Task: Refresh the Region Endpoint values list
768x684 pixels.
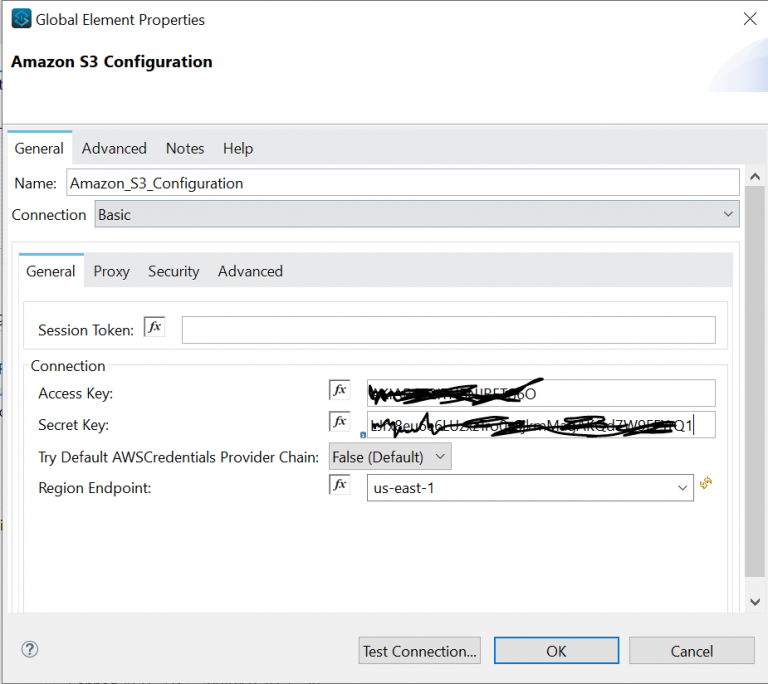Action: [x=706, y=483]
